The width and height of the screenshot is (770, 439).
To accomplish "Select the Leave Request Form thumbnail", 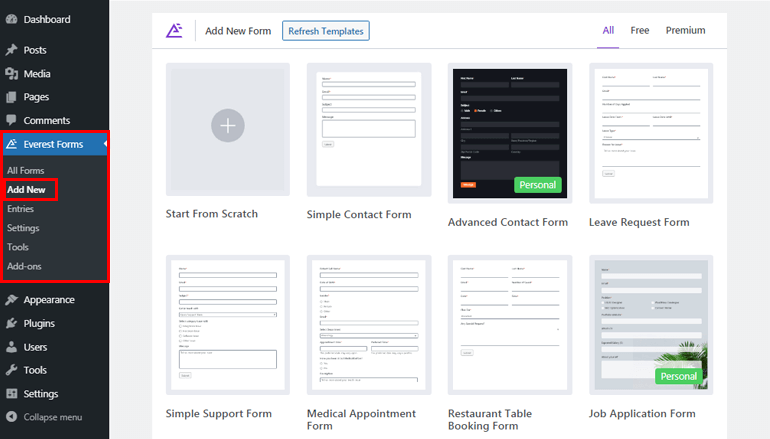I will (651, 133).
